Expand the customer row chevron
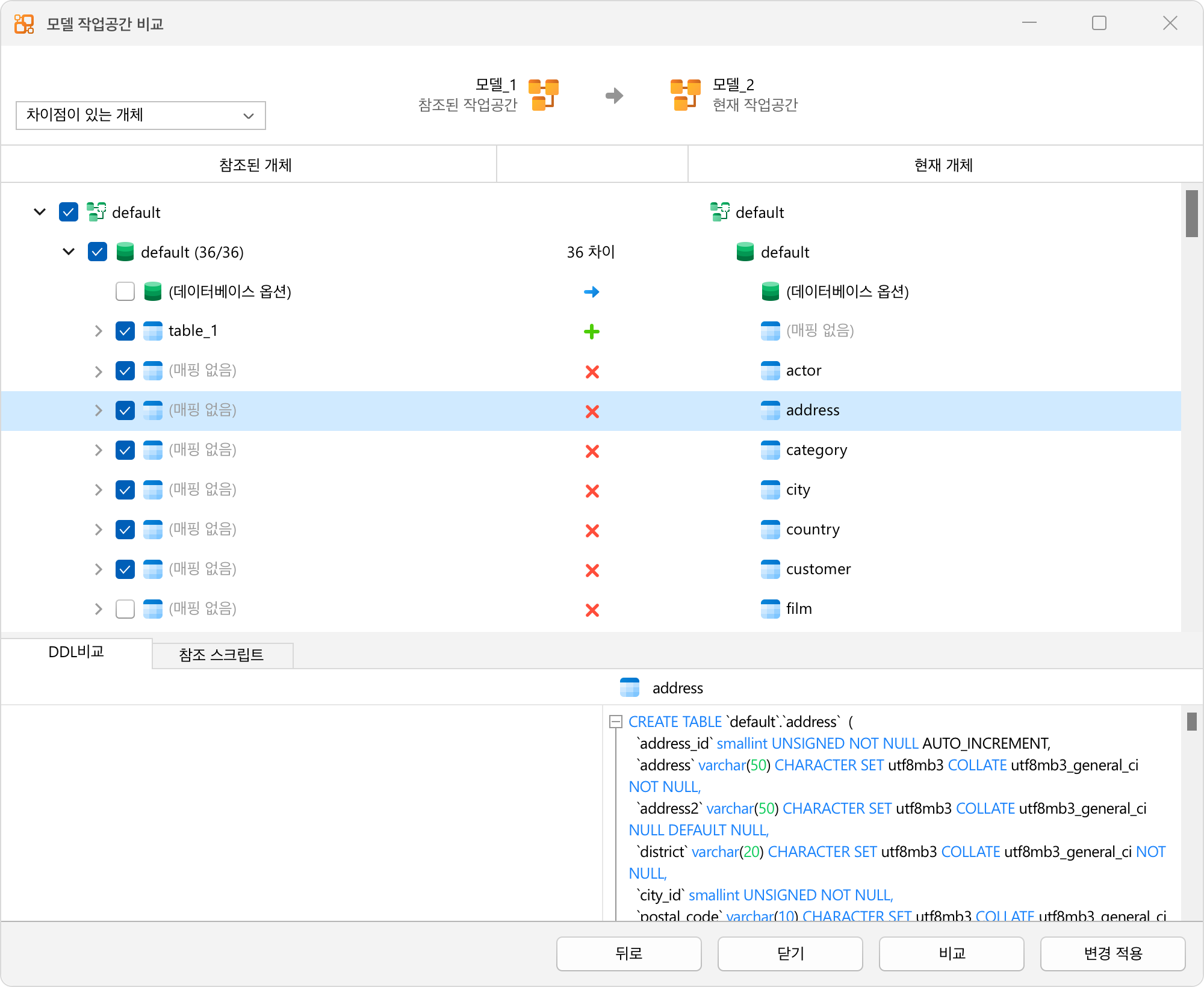The height and width of the screenshot is (987, 1204). (x=99, y=569)
